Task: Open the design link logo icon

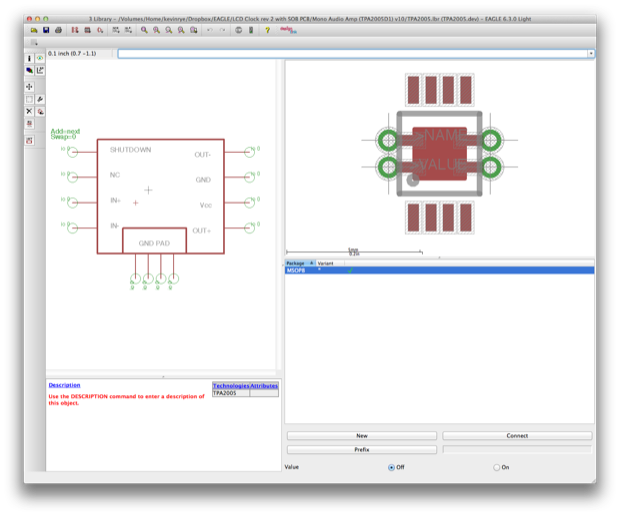Action: tap(288, 30)
